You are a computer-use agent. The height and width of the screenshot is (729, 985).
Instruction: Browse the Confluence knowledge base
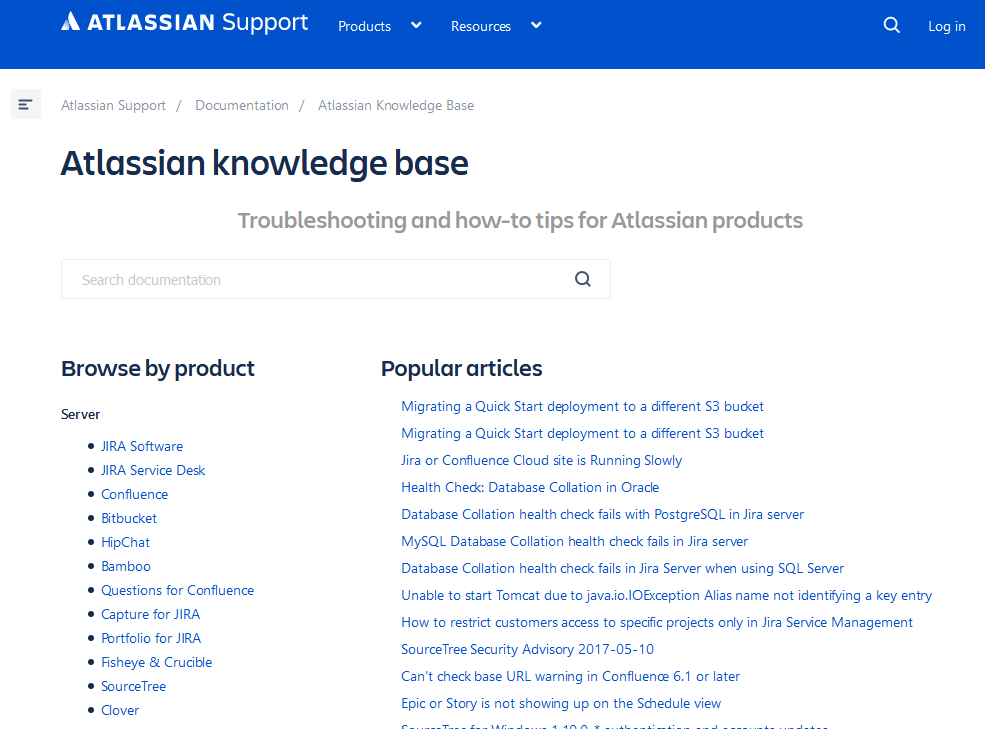134,494
